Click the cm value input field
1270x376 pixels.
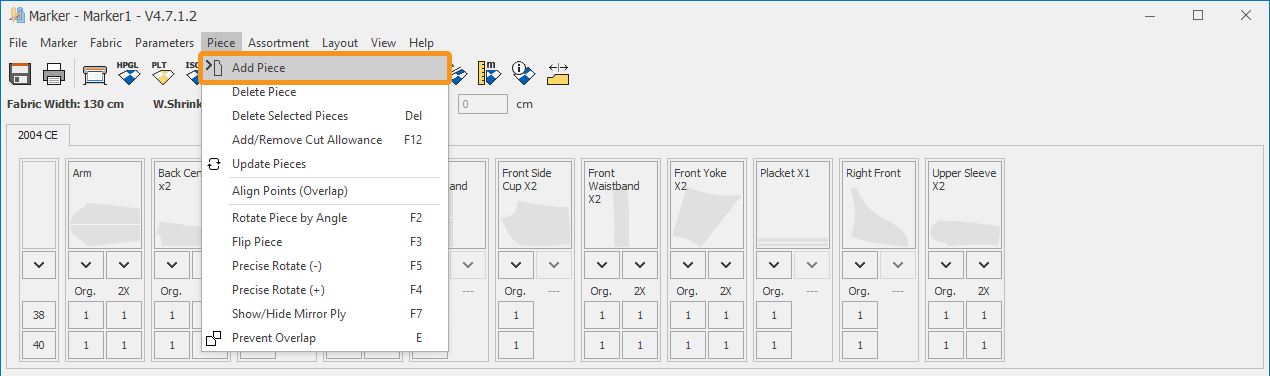[484, 103]
